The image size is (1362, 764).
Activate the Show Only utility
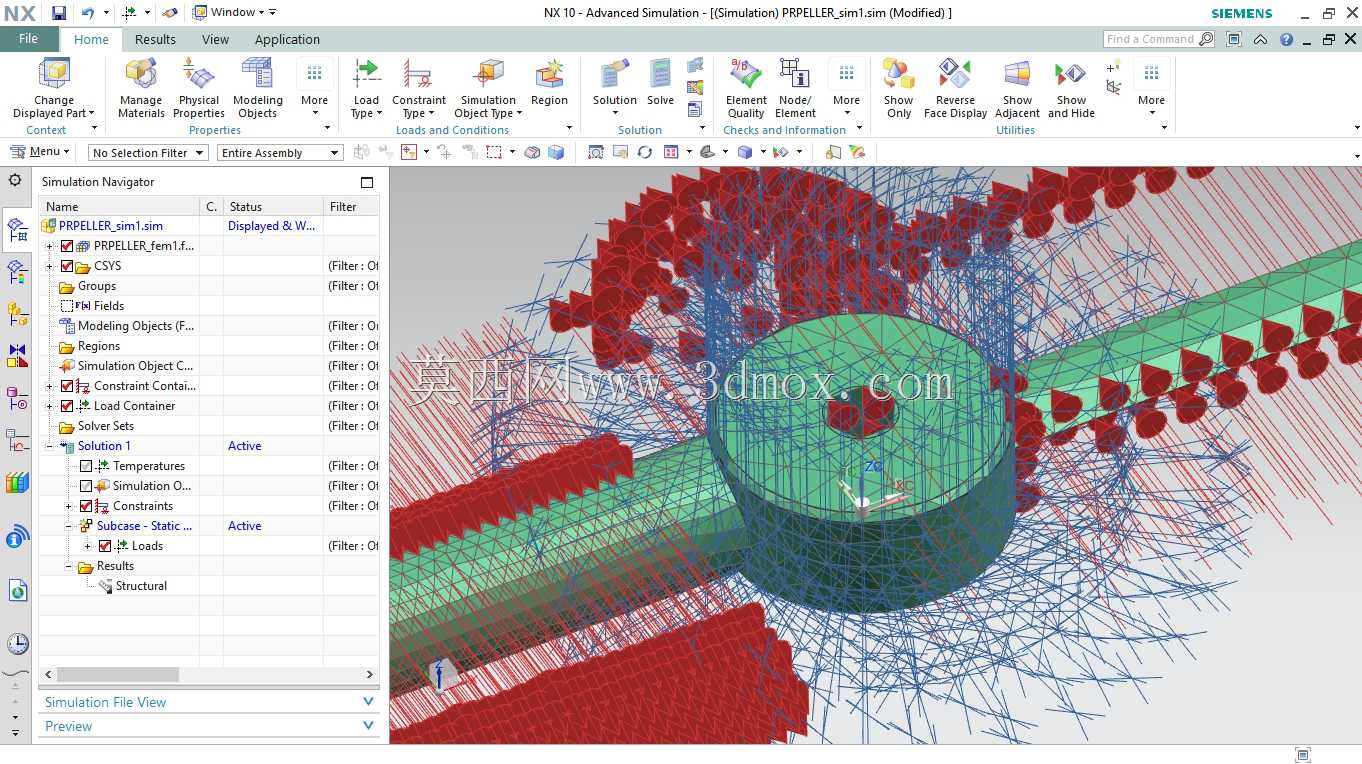pyautogui.click(x=898, y=89)
